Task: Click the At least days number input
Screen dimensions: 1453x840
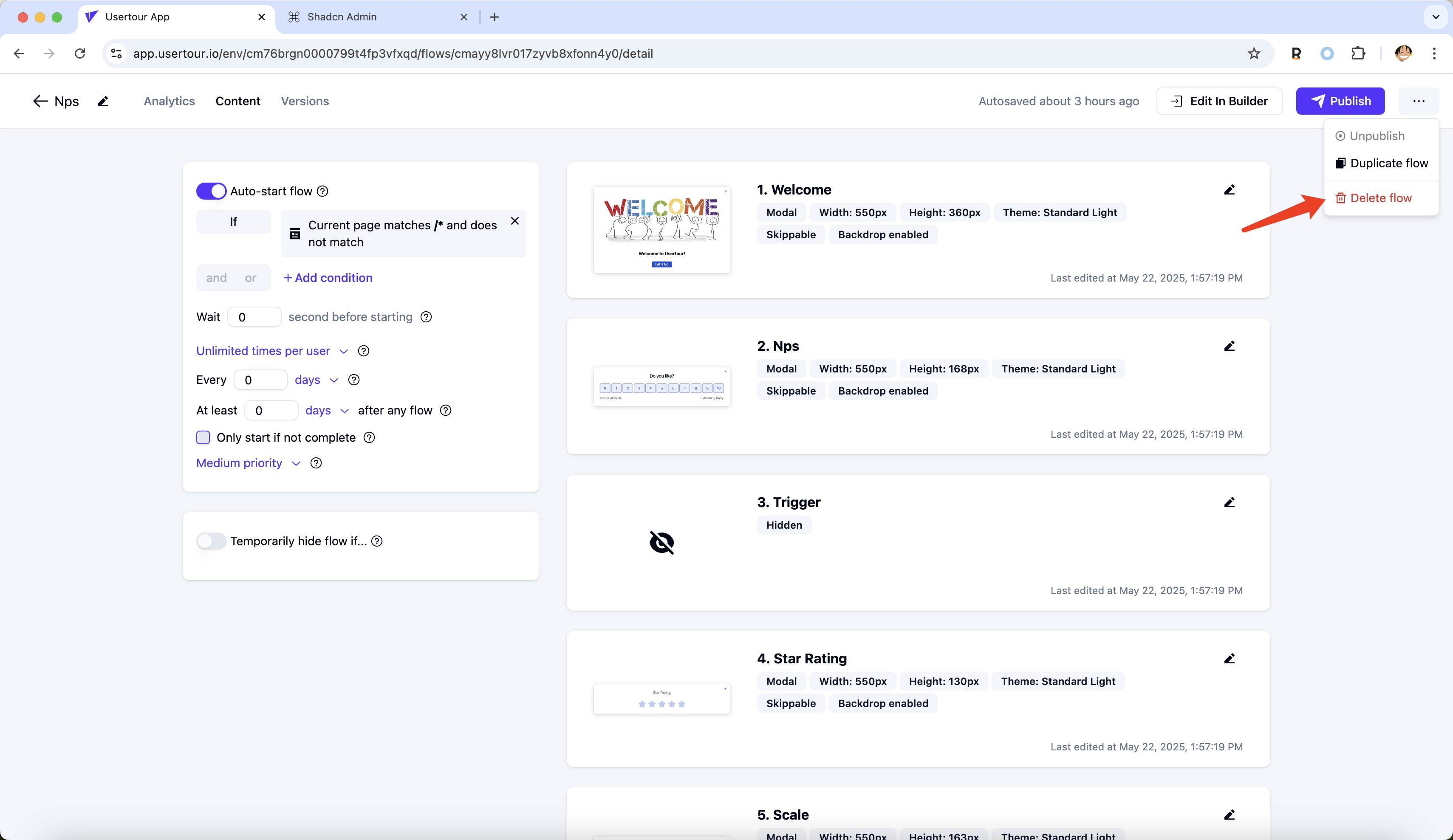Action: (271, 410)
